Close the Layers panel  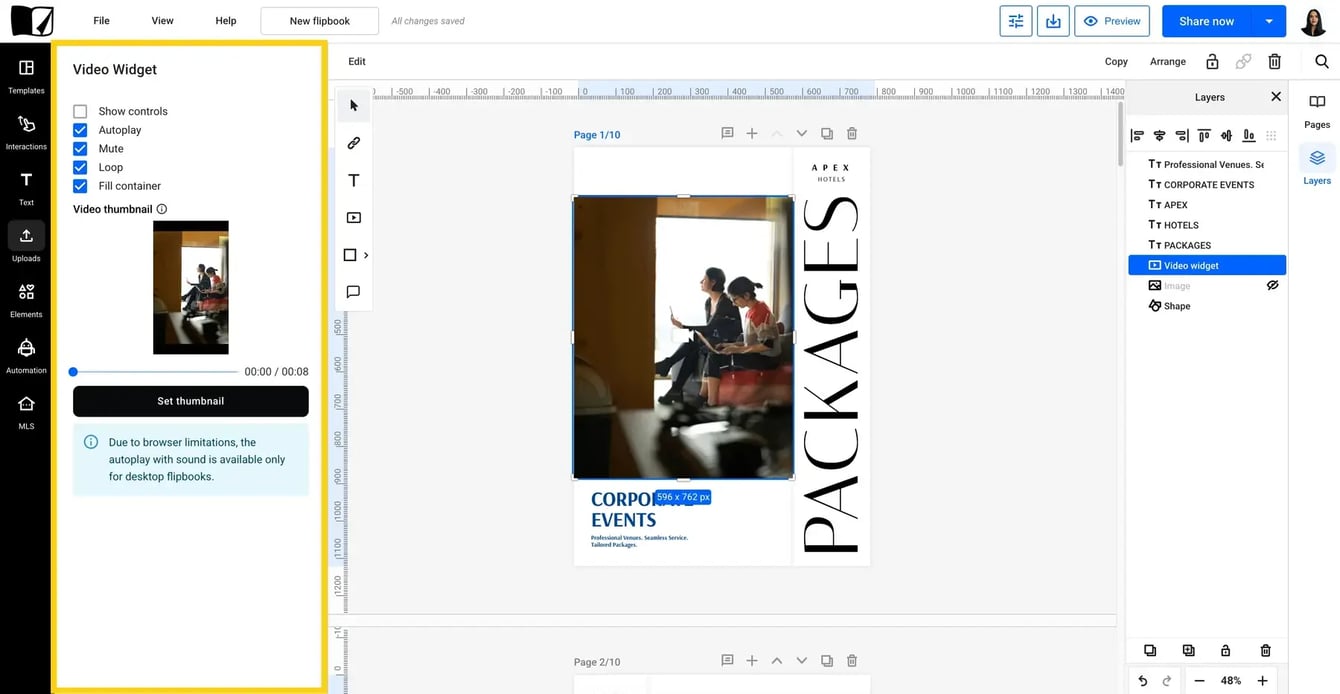coord(1275,97)
